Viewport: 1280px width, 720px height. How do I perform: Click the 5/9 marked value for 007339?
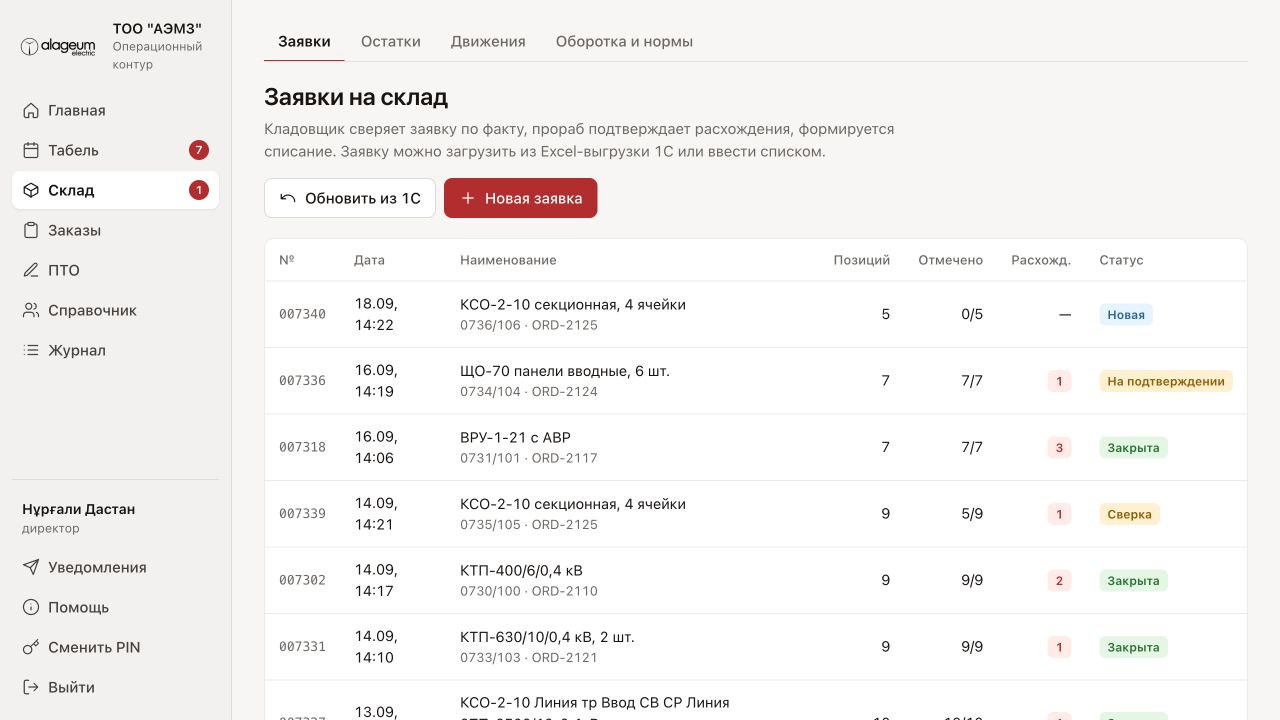click(x=972, y=514)
